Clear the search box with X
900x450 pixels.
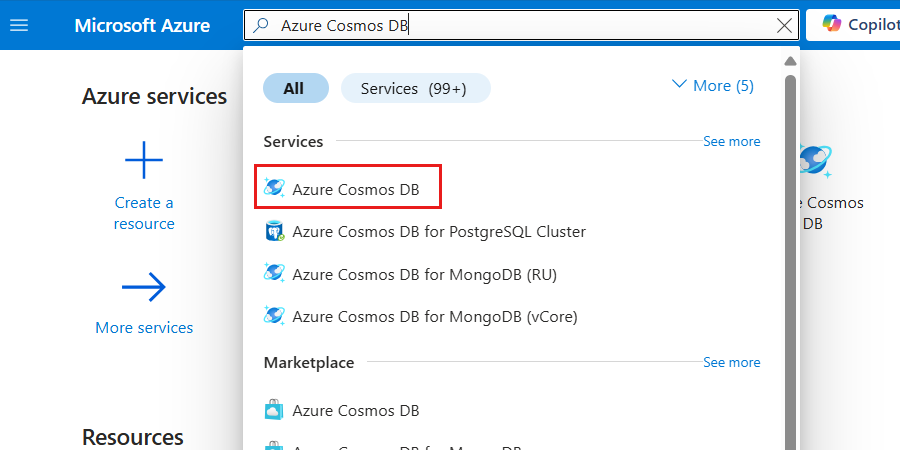click(x=785, y=25)
